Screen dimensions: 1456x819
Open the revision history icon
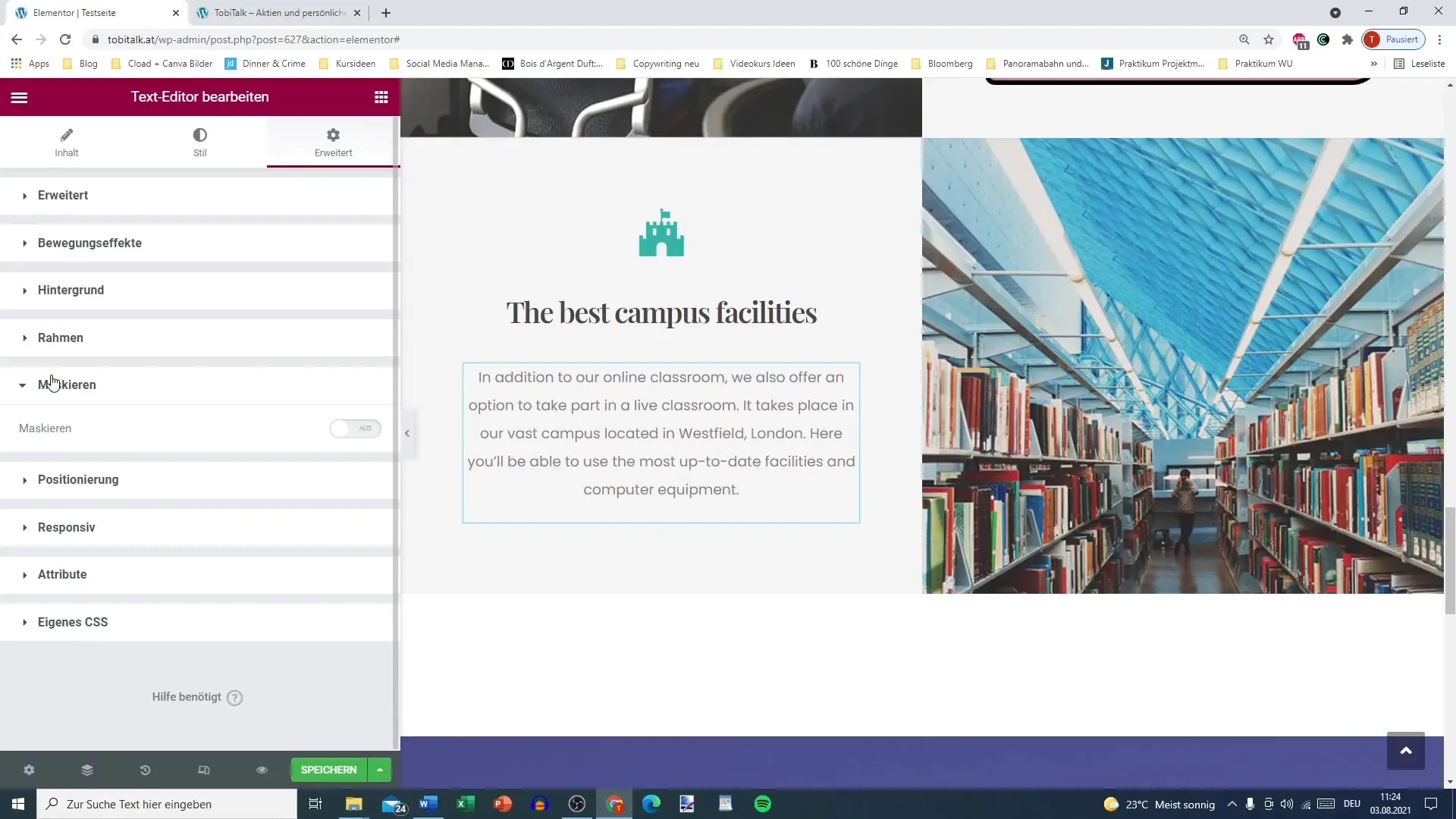coord(146,770)
